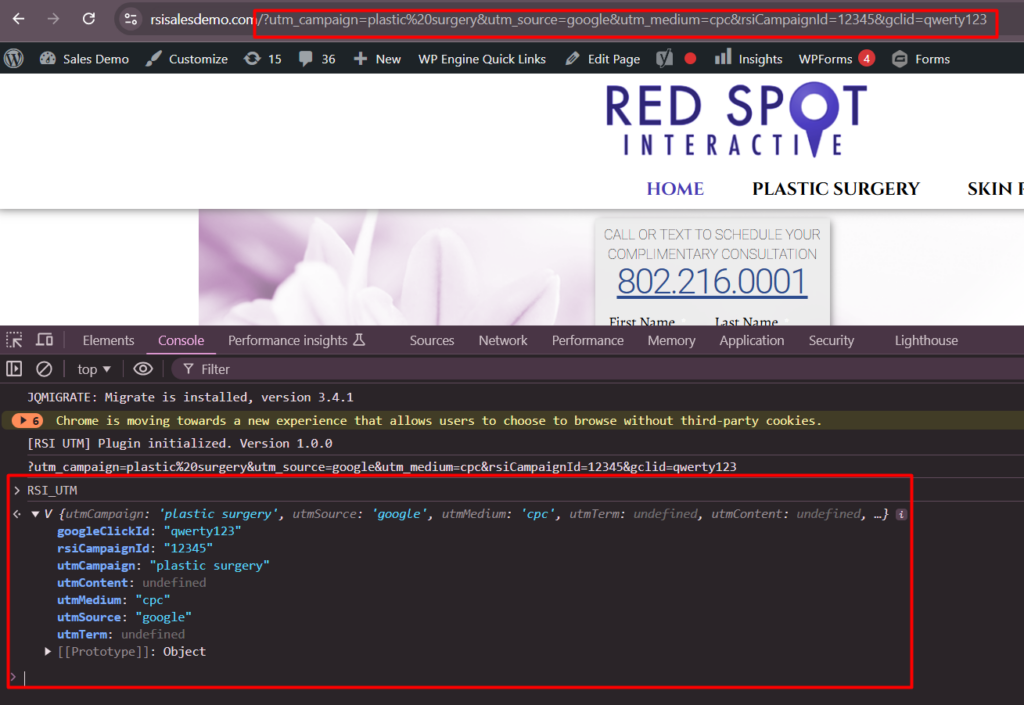
Task: Open the Forms admin bar item
Action: click(x=921, y=59)
